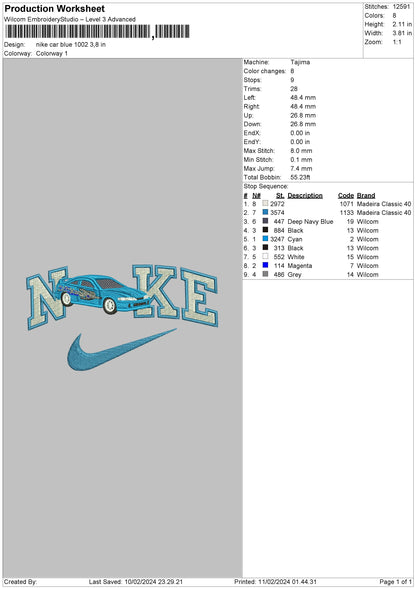
Task: Click stitch count value 12591
Action: point(402,7)
